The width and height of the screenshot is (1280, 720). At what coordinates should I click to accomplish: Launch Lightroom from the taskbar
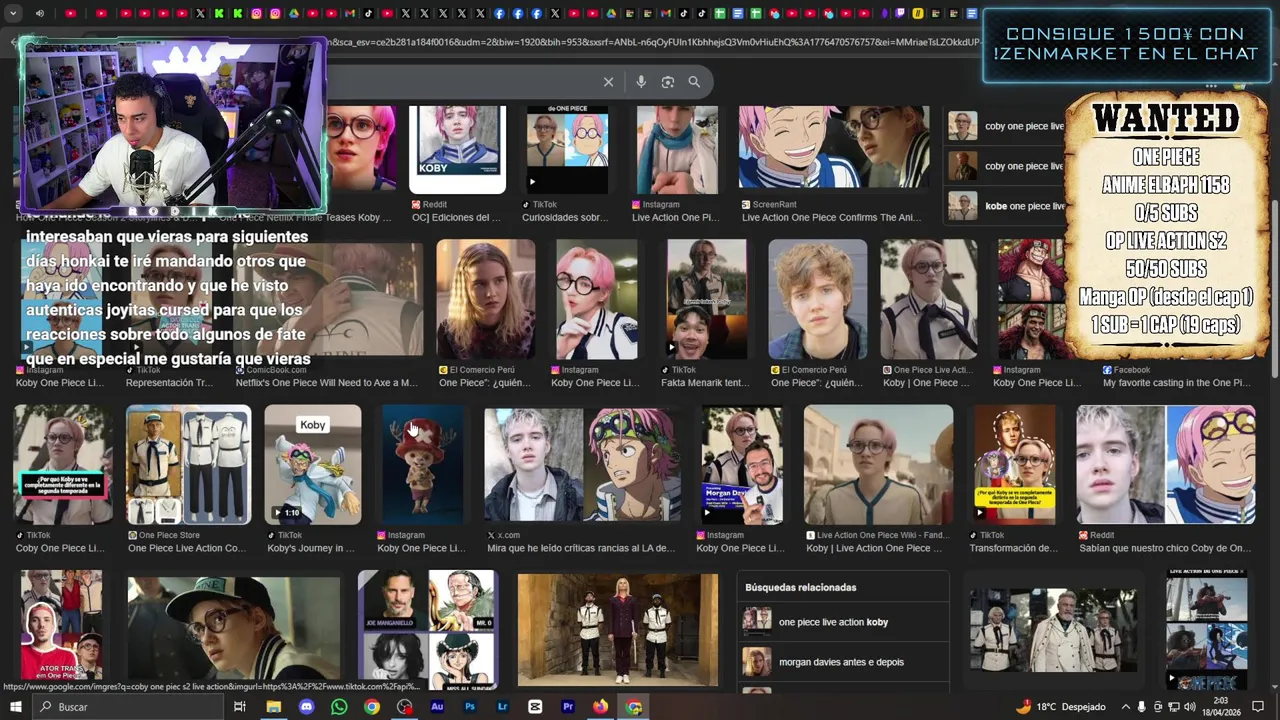click(x=502, y=707)
